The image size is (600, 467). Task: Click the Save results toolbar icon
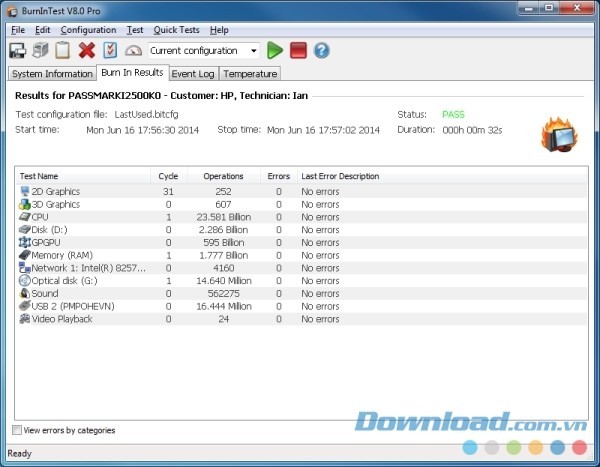18,51
